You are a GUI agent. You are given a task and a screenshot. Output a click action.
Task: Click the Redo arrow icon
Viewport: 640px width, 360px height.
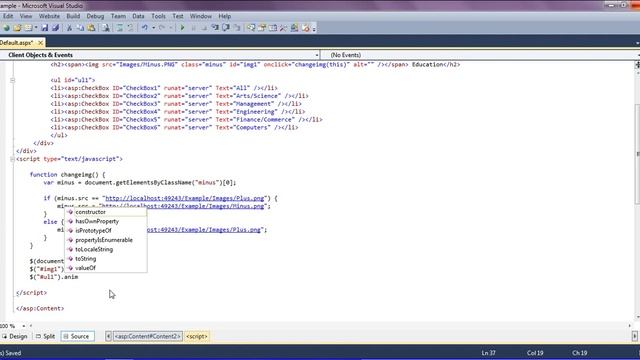click(x=162, y=28)
